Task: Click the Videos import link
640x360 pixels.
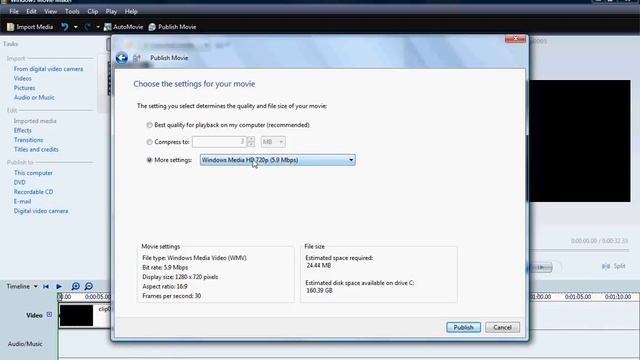Action: [23, 78]
